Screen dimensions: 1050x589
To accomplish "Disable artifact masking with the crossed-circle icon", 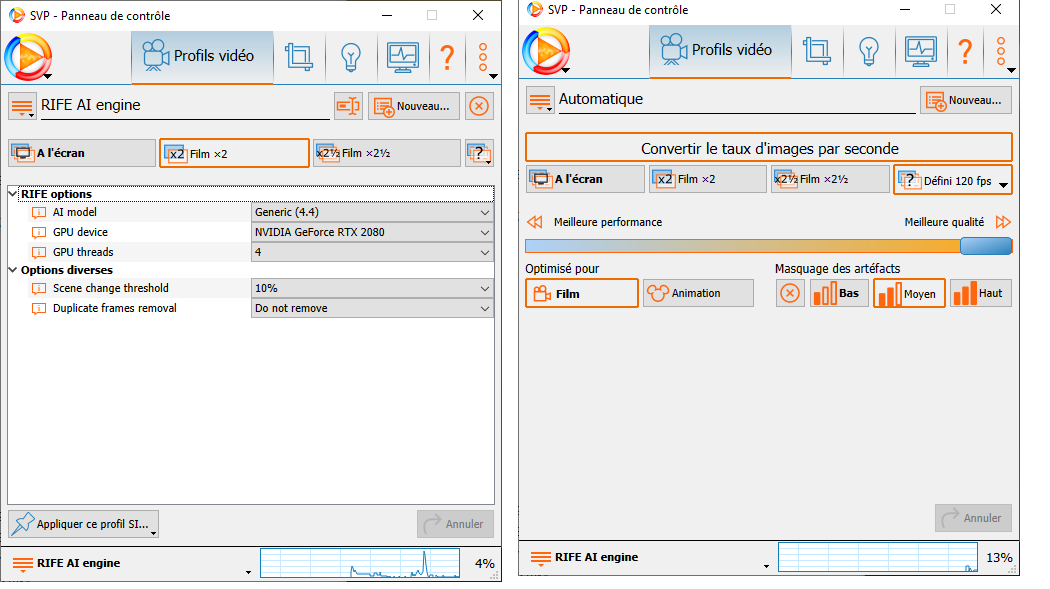I will tap(790, 293).
